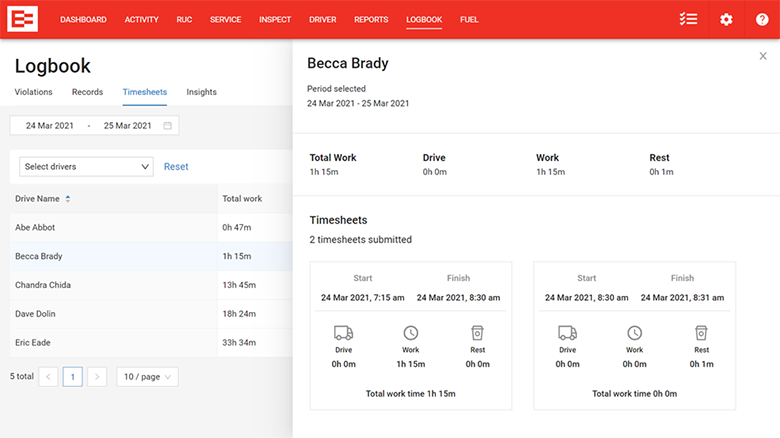This screenshot has width=780, height=438.
Task: Click the EROAD logo in the header
Action: point(22,19)
